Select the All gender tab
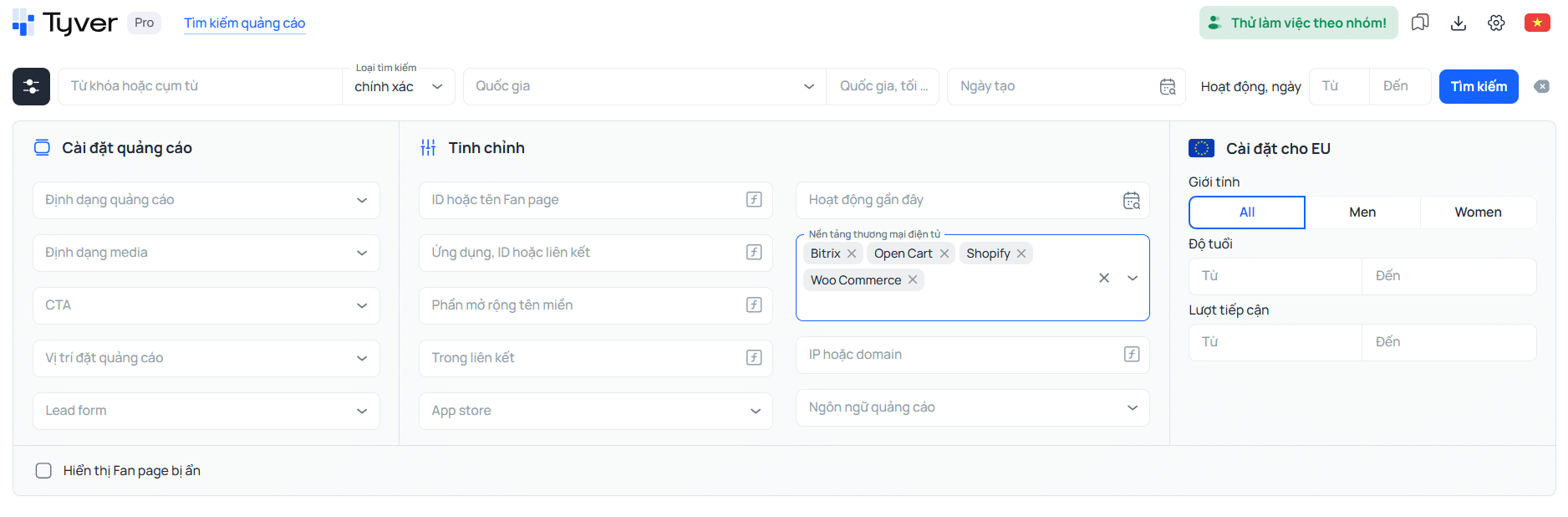The height and width of the screenshot is (517, 1568). pyautogui.click(x=1247, y=212)
